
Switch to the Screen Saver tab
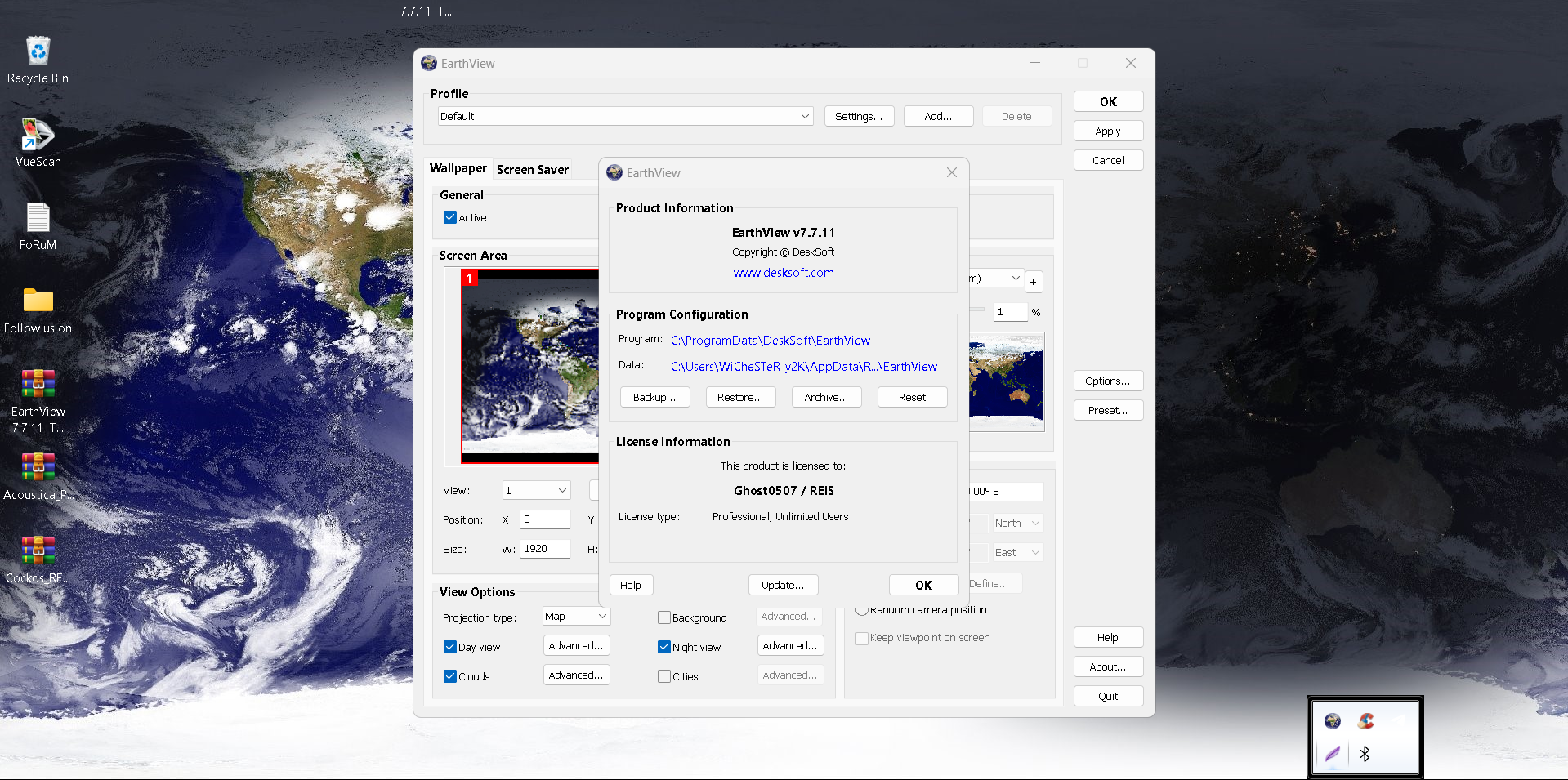tap(533, 169)
